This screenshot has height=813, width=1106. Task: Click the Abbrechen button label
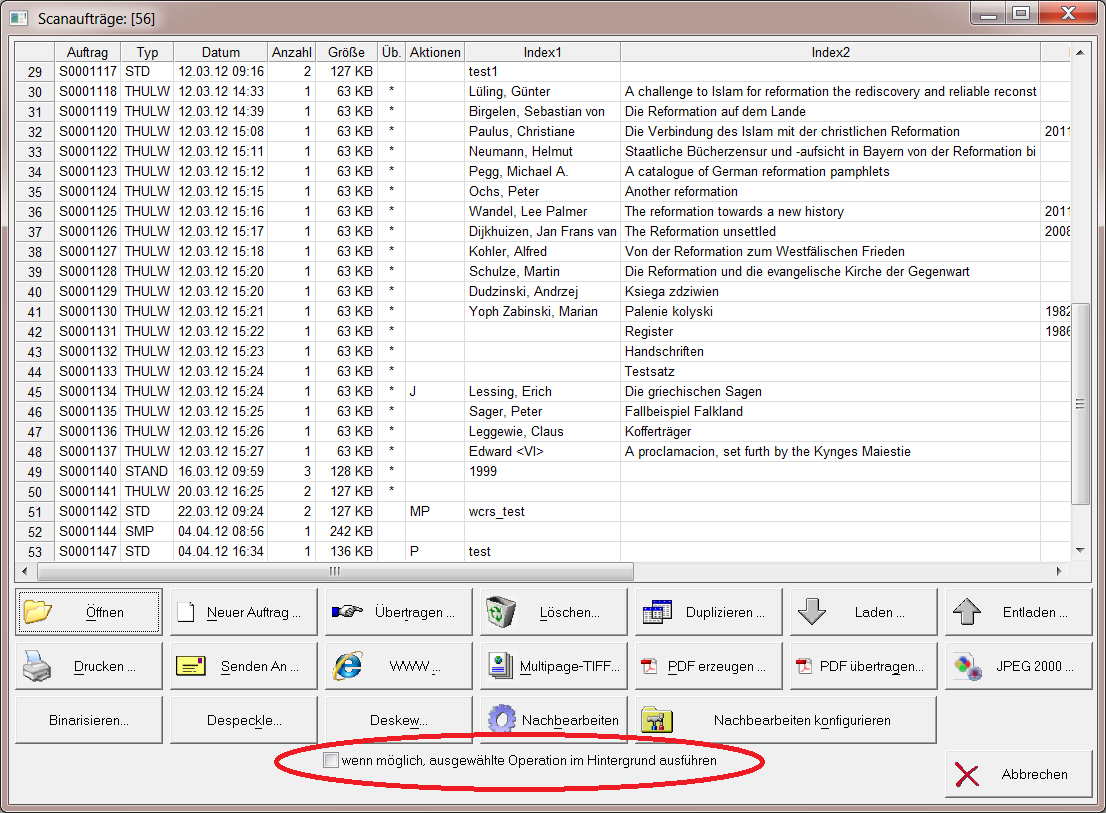tap(1034, 774)
